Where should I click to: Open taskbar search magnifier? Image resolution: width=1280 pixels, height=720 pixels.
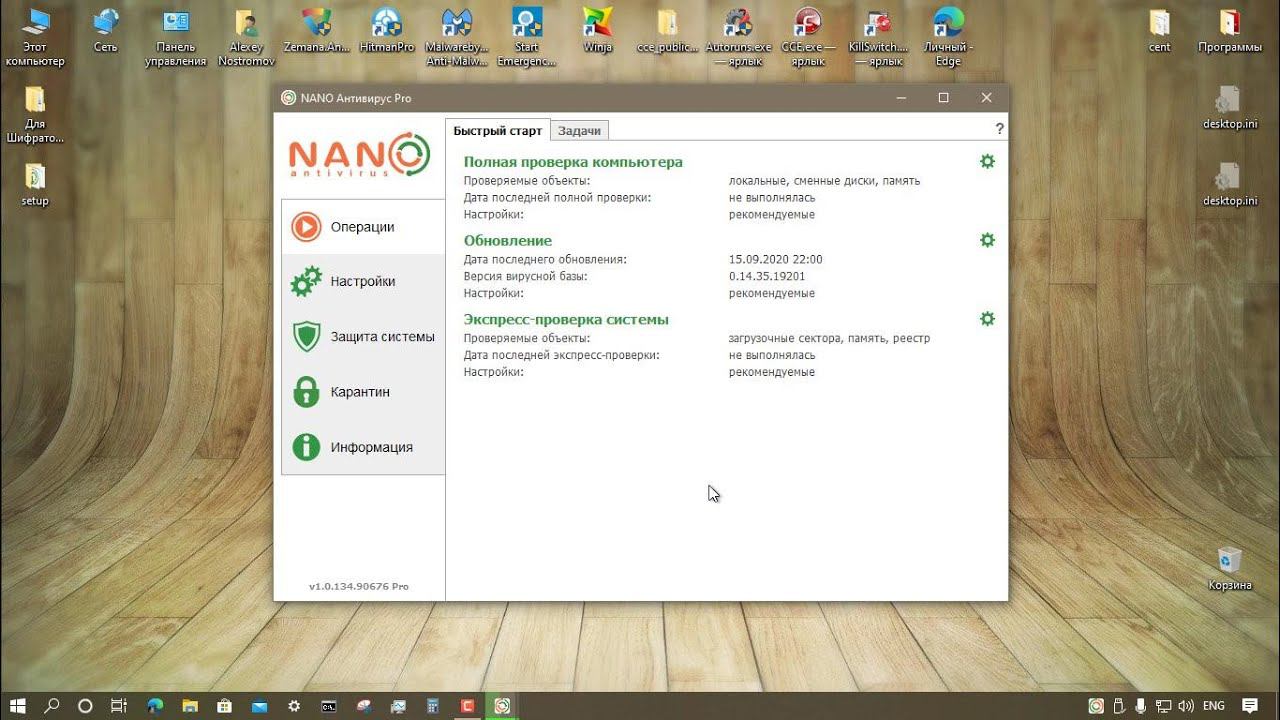[x=52, y=705]
